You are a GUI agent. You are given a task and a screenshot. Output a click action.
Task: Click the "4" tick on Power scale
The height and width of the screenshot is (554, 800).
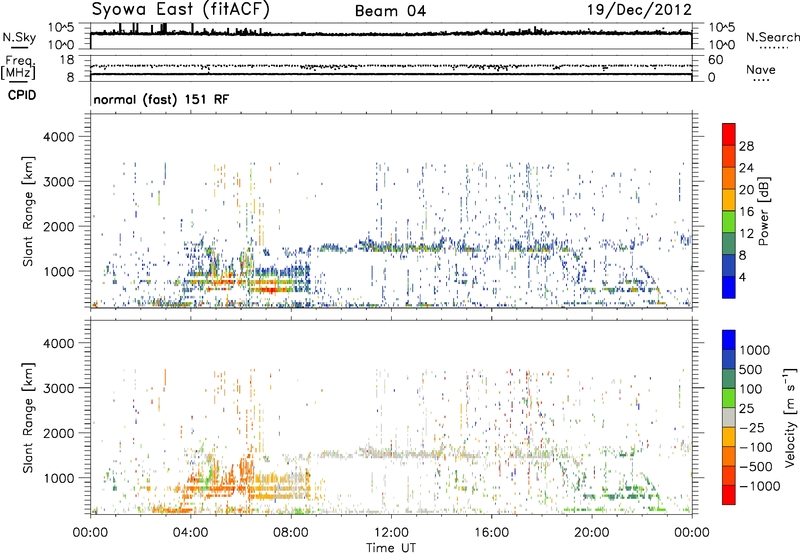pyautogui.click(x=742, y=278)
